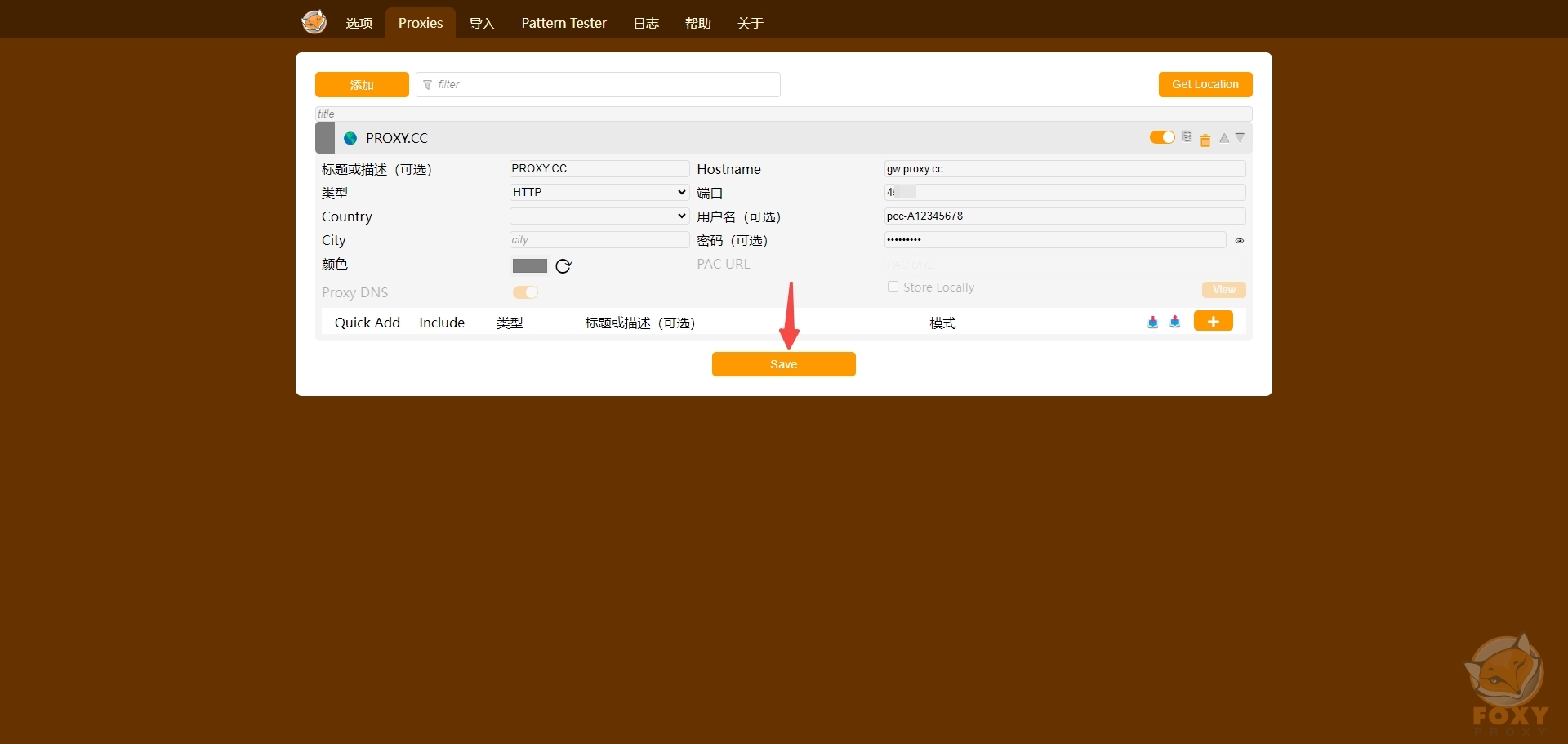This screenshot has width=1568, height=744.
Task: Click the View button for PAC
Action: coord(1224,290)
